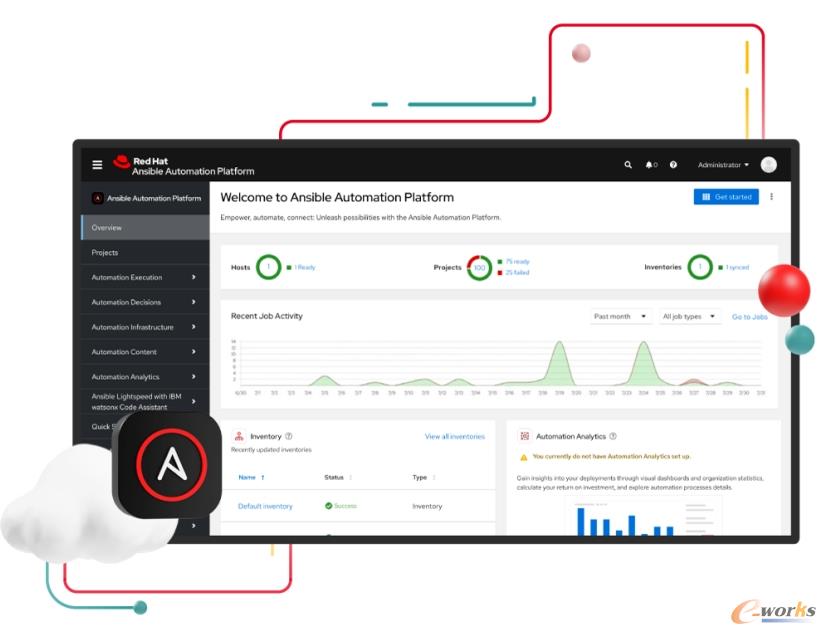Click the Get started button
Image resolution: width=826 pixels, height=634 pixels.
point(726,197)
